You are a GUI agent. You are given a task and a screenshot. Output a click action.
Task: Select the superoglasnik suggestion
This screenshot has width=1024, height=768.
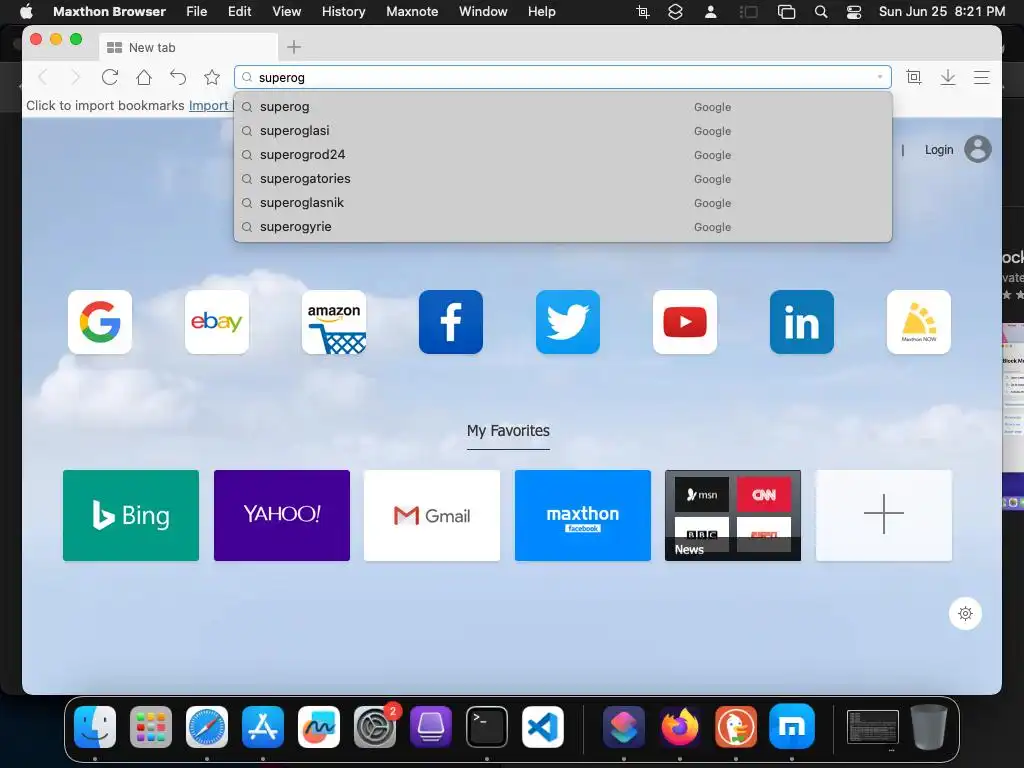(563, 203)
